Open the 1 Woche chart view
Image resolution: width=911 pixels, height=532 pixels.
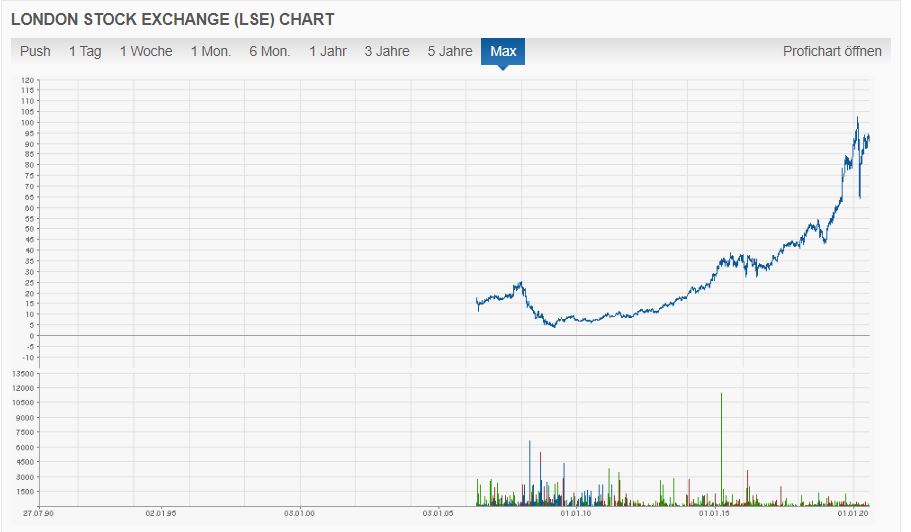coord(146,51)
